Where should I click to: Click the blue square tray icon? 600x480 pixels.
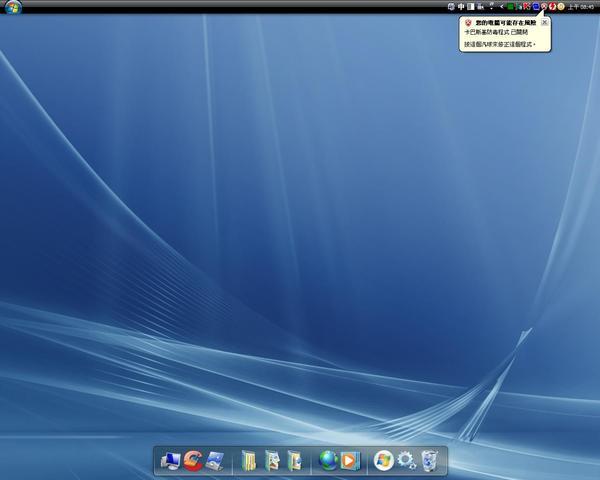536,7
